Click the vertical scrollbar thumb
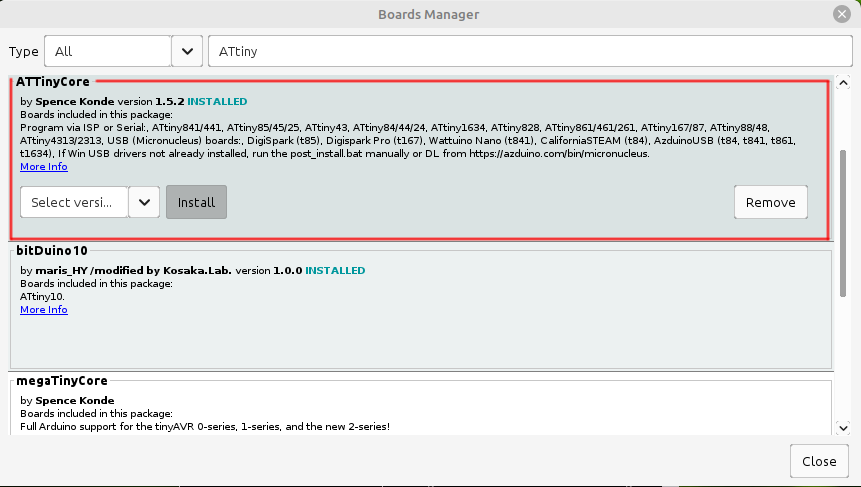Viewport: 861px width, 487px height. click(x=843, y=223)
